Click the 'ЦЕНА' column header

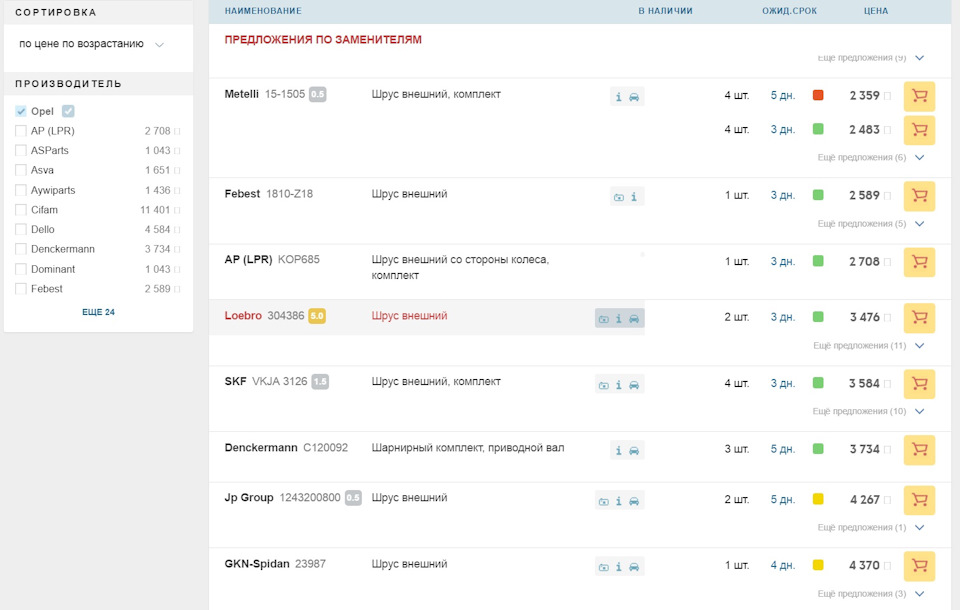[x=876, y=11]
